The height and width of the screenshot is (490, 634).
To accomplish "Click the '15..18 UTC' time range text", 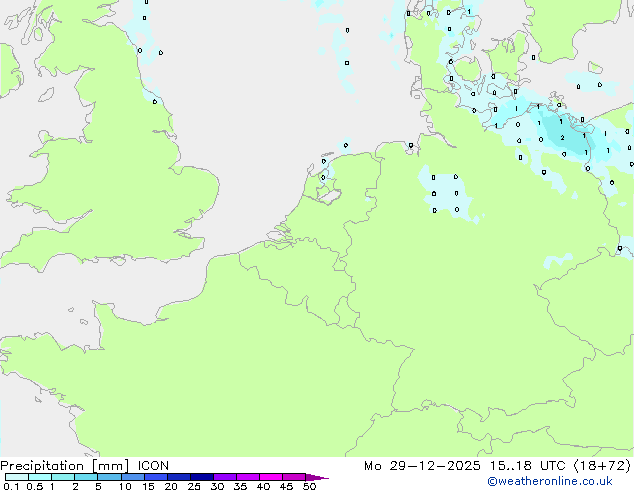I will tap(527, 466).
